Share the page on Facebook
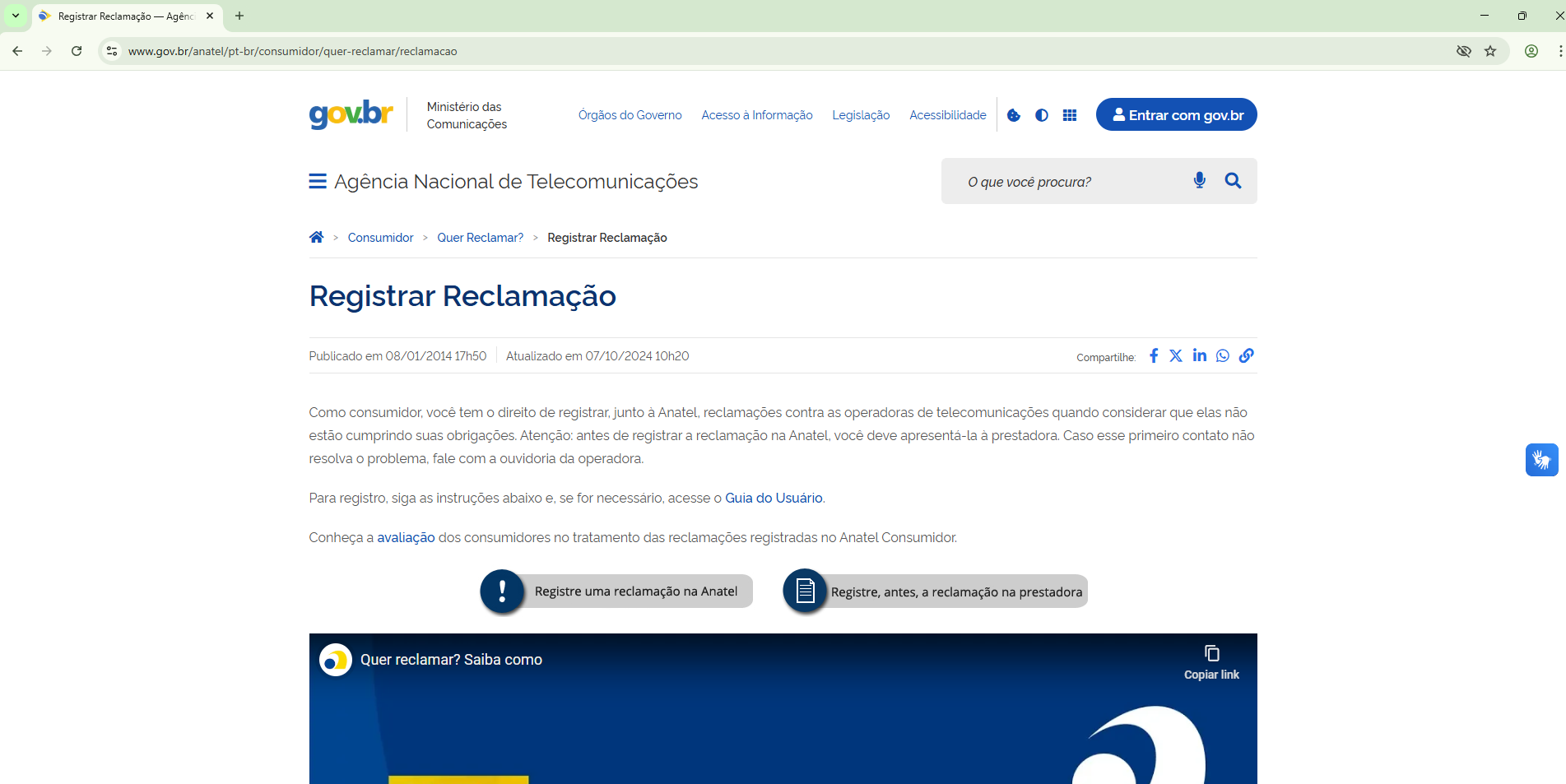Image resolution: width=1566 pixels, height=784 pixels. (1153, 355)
